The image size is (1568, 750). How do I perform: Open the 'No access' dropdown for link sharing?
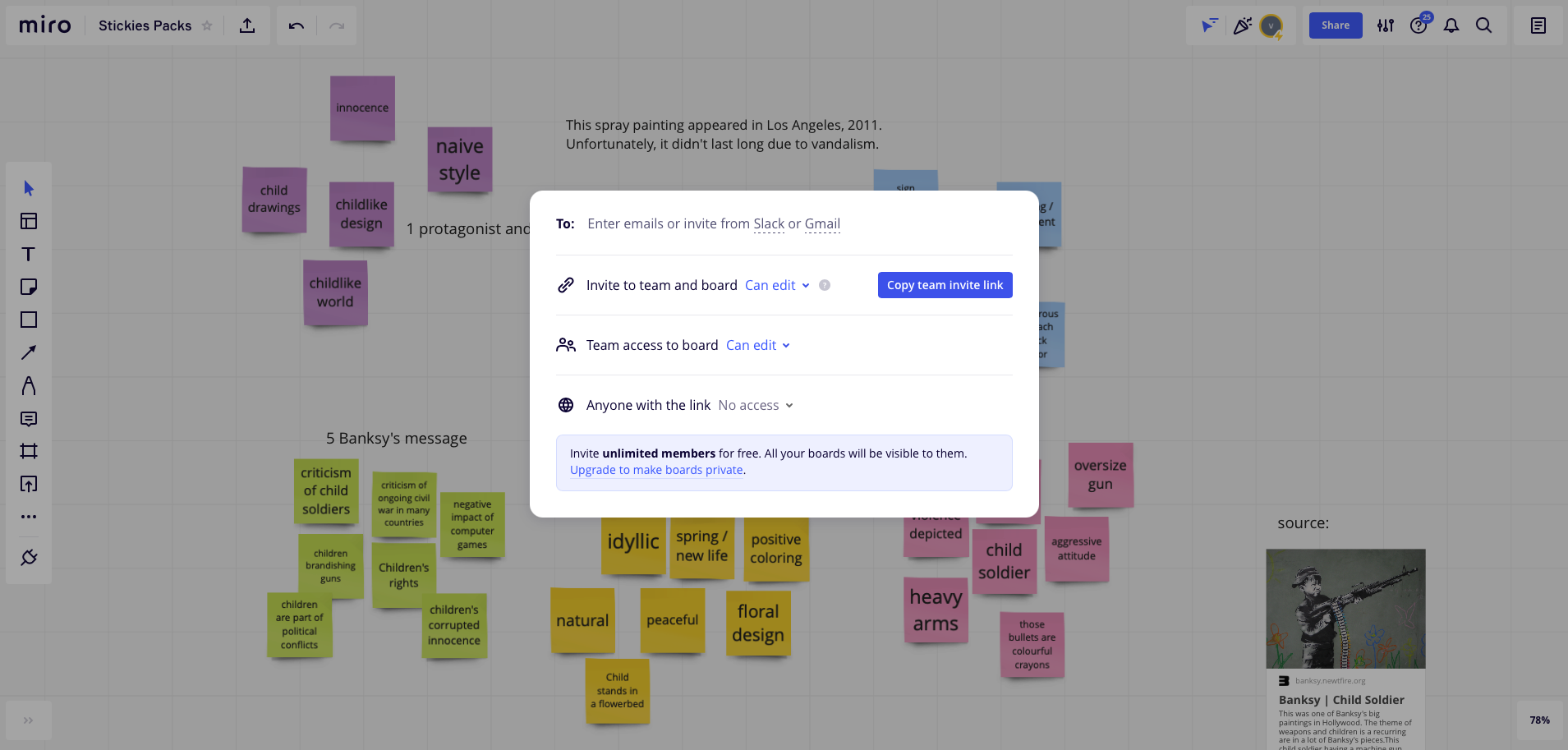coord(753,405)
